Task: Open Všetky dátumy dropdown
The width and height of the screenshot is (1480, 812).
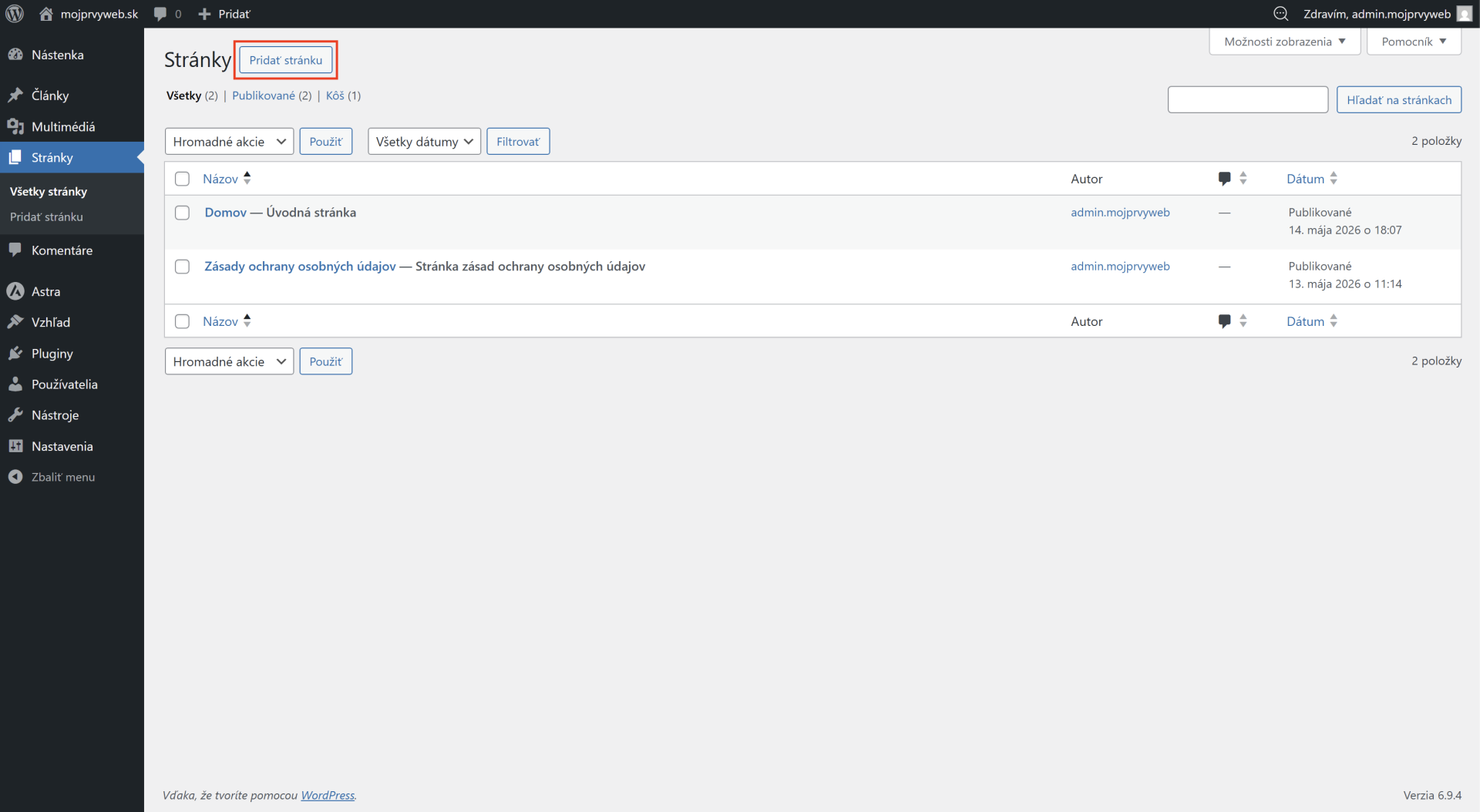Action: tap(424, 142)
